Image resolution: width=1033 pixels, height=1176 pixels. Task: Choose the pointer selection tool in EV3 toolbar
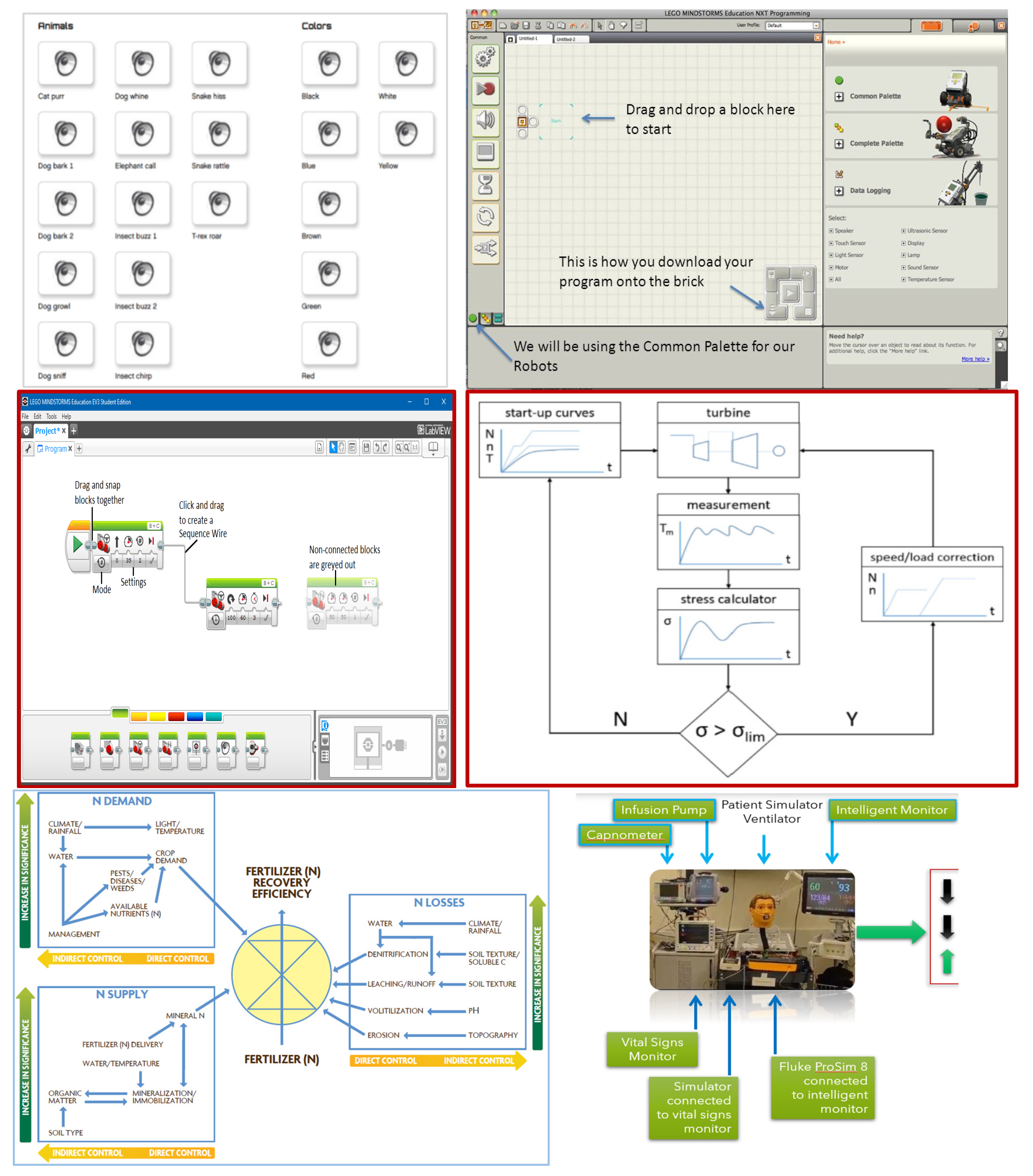(334, 447)
